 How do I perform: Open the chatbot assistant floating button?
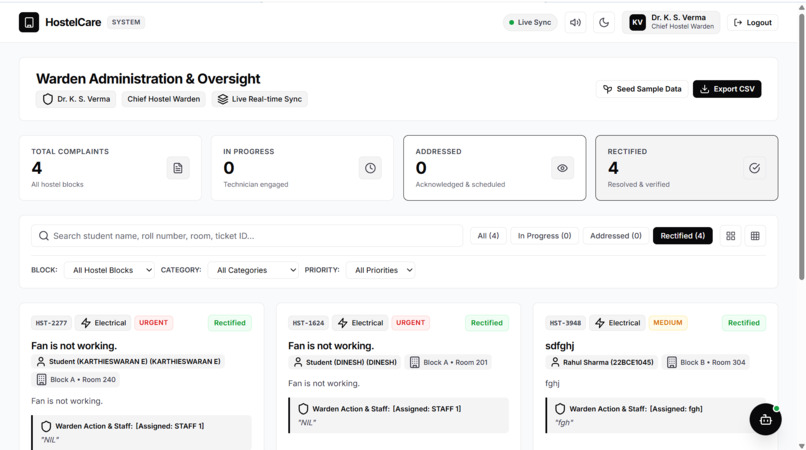pos(765,420)
